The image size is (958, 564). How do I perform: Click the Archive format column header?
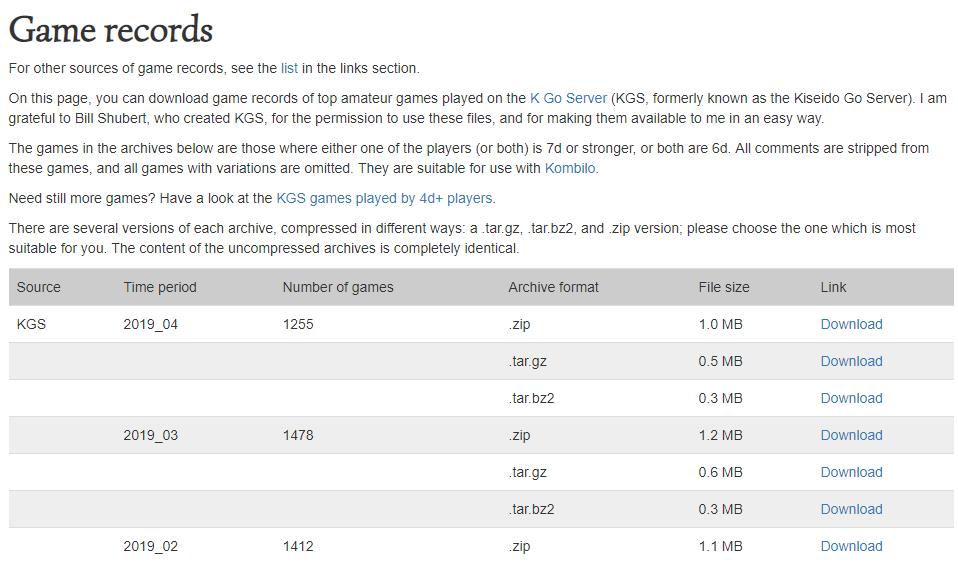pyautogui.click(x=553, y=287)
